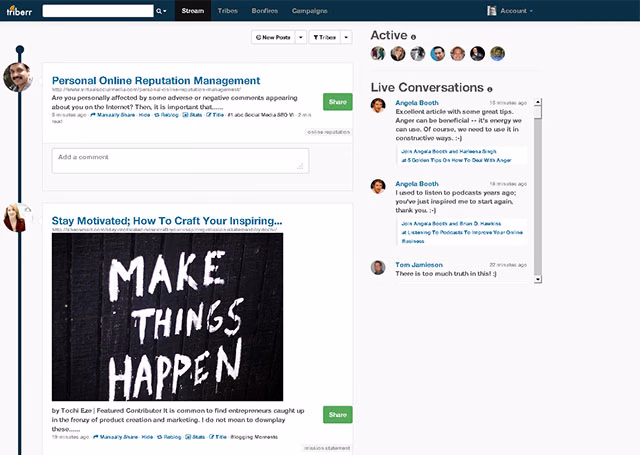Click Manually Share on Stay Motivated post
Screen dimensions: 640x455
tap(116, 437)
